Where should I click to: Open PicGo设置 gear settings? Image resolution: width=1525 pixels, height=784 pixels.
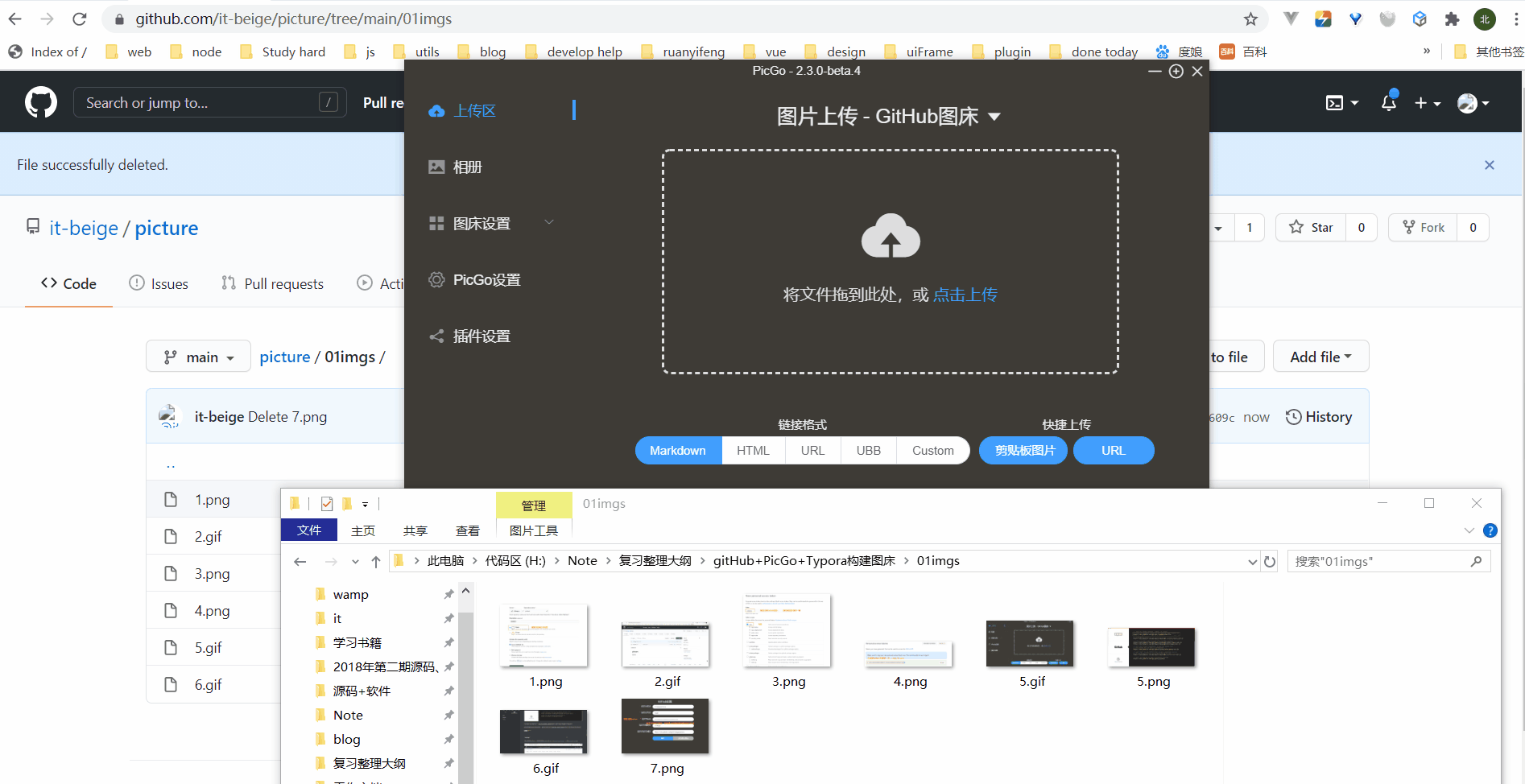click(474, 280)
